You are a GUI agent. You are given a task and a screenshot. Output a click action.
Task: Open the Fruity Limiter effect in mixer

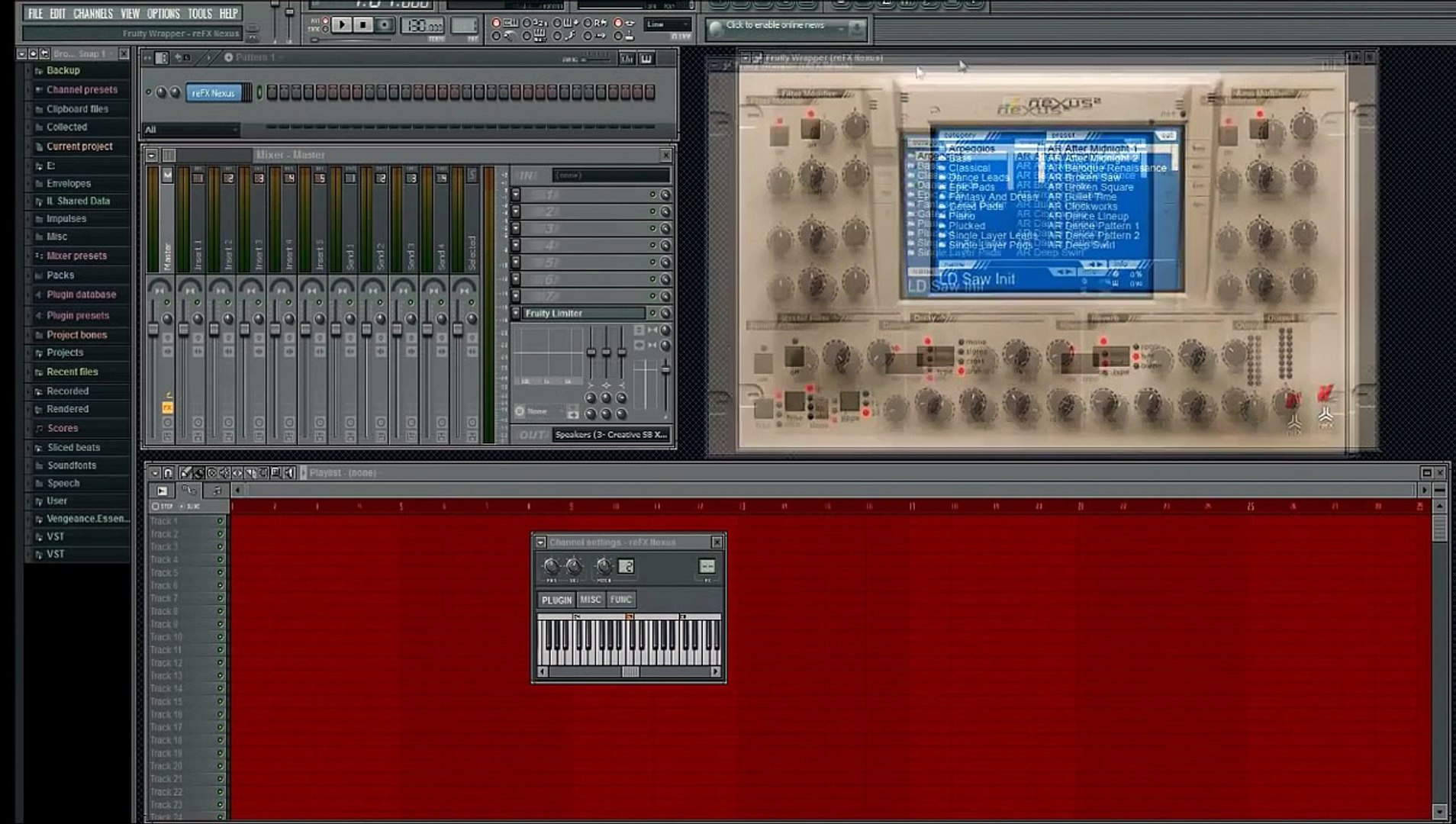(x=584, y=313)
